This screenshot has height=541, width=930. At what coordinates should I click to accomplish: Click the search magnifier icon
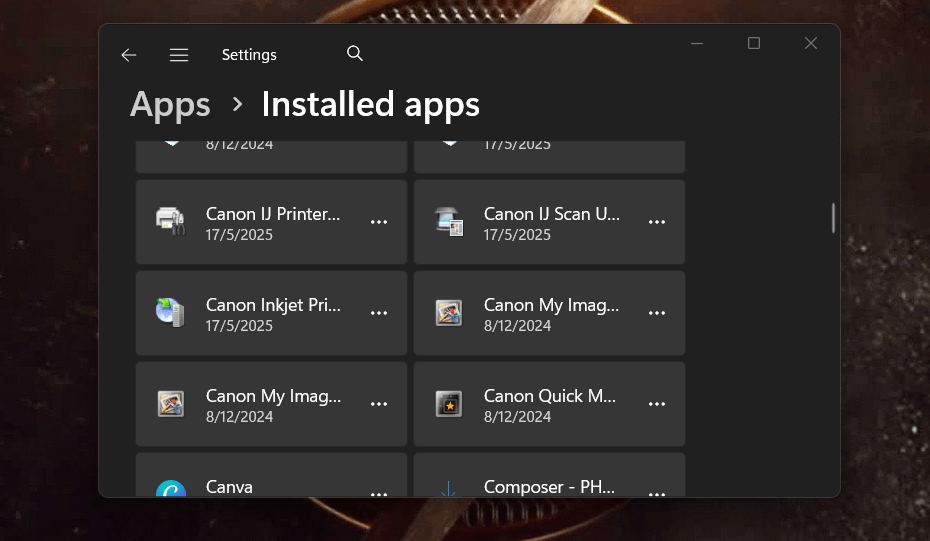pos(354,54)
